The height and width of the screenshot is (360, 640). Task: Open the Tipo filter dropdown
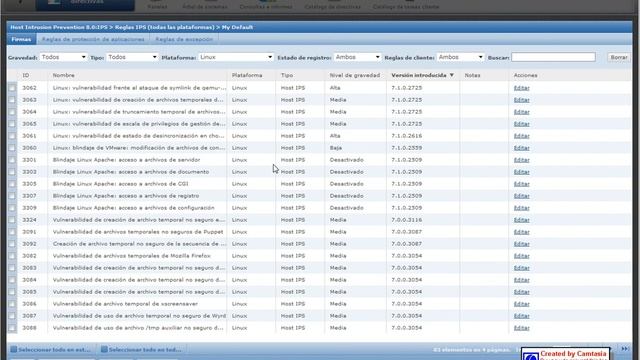pyautogui.click(x=132, y=57)
